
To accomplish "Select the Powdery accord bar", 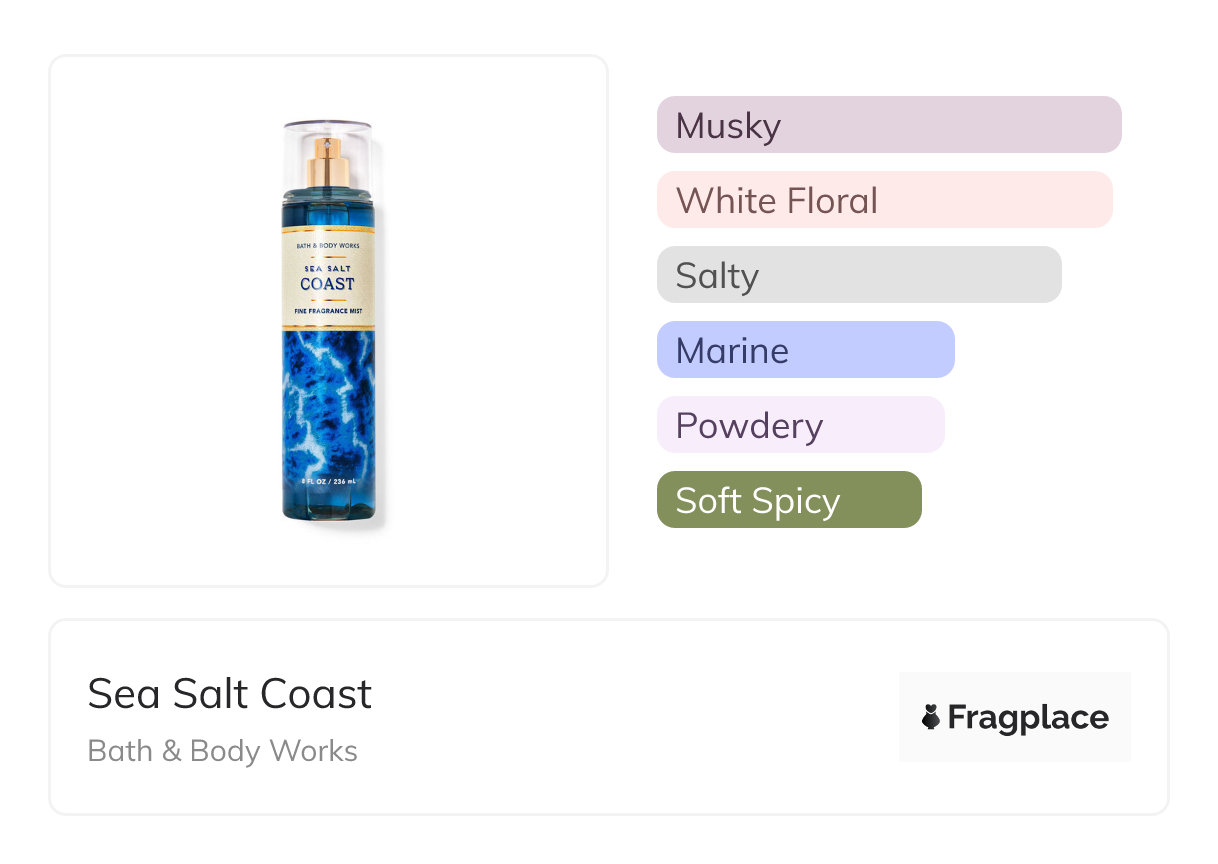I will [x=800, y=425].
